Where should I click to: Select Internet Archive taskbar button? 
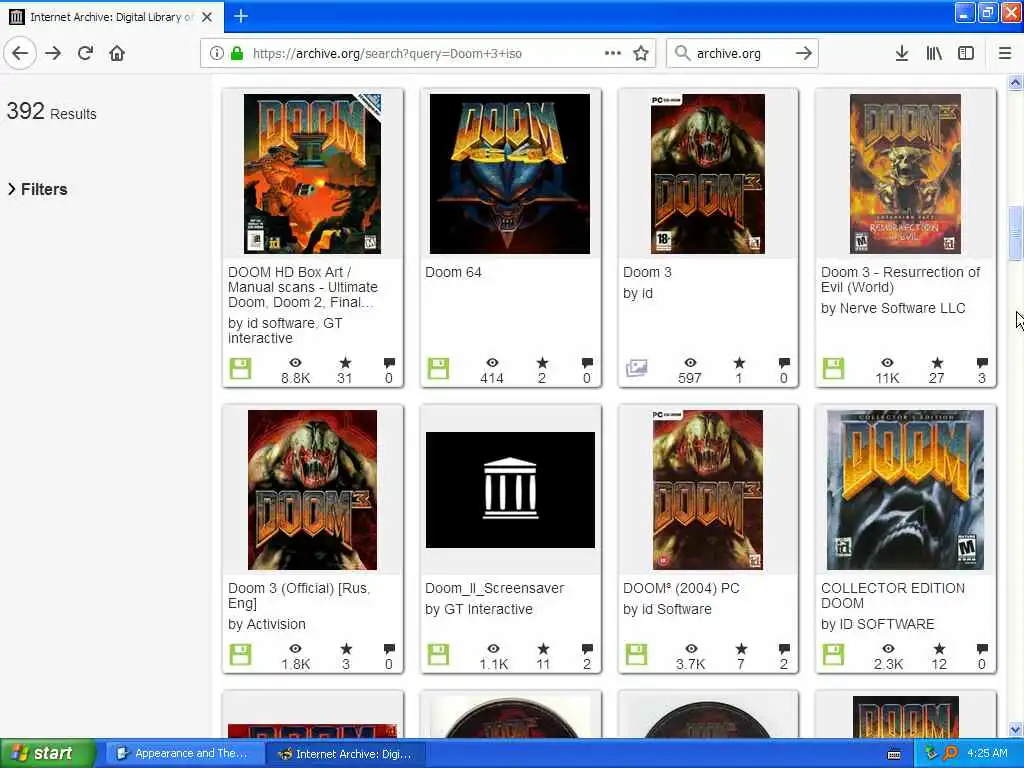[x=347, y=754]
